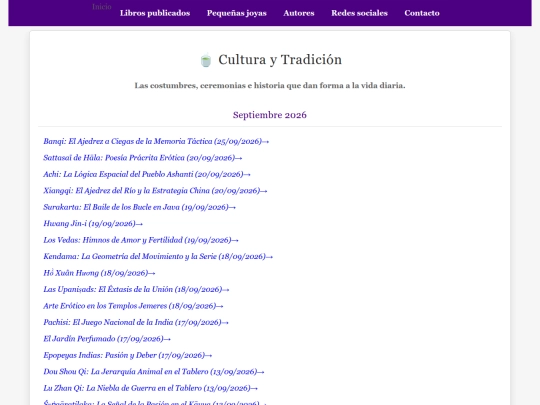Select Redes sociales in the navigation

(x=359, y=13)
